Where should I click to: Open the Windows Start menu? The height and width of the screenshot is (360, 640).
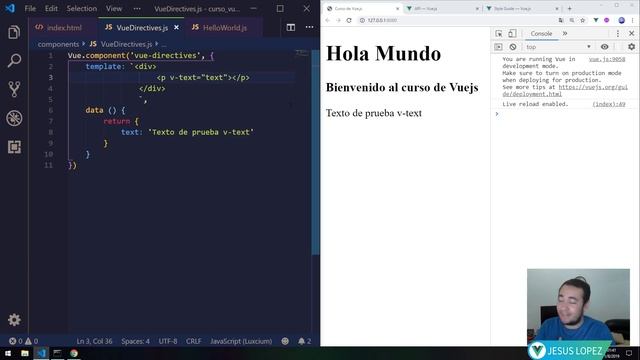pyautogui.click(x=8, y=353)
